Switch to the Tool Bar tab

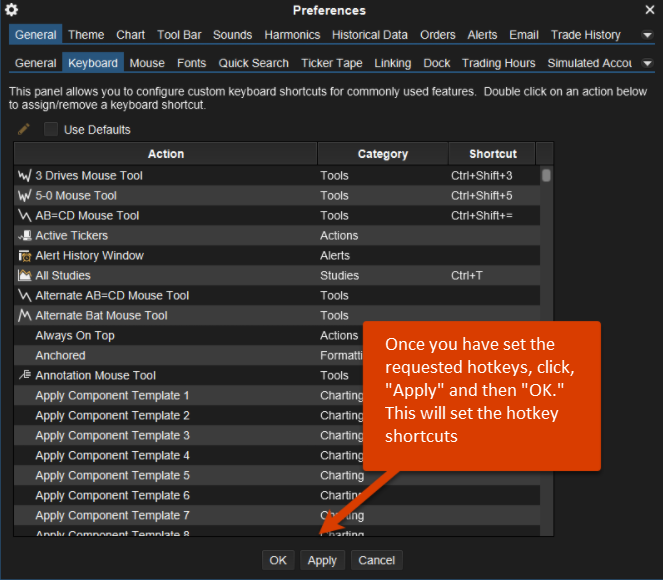pyautogui.click(x=179, y=35)
